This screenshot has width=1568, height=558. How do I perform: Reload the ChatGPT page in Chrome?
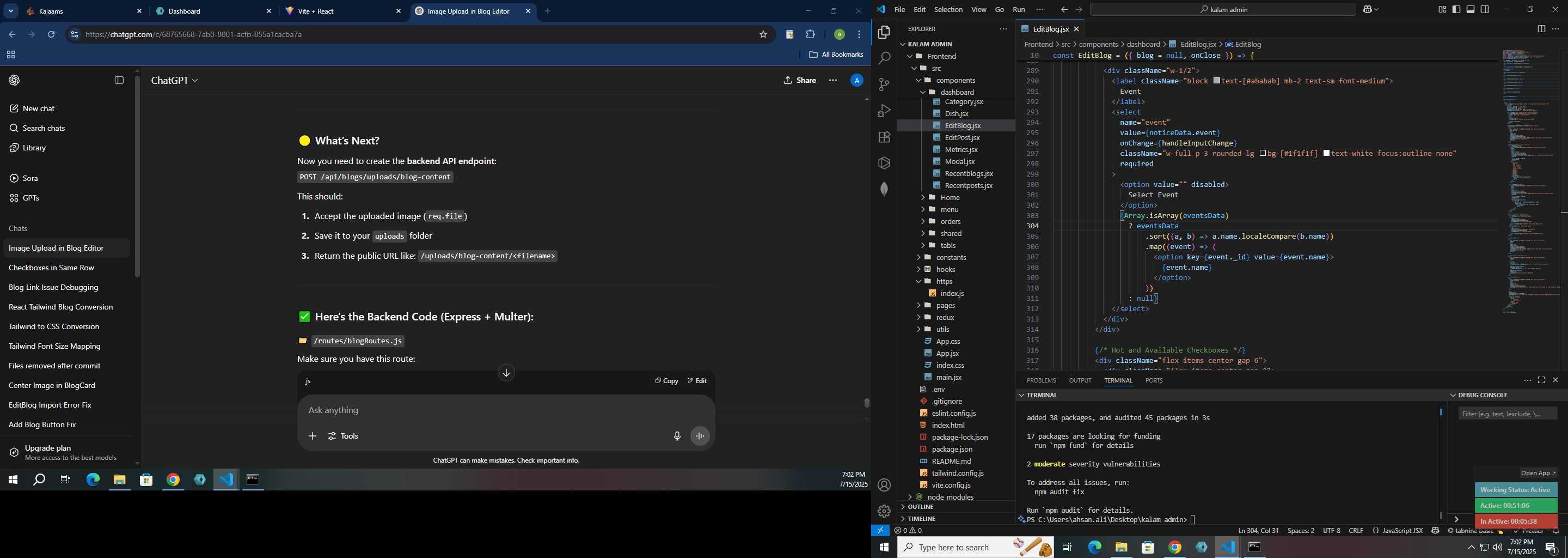coord(51,35)
